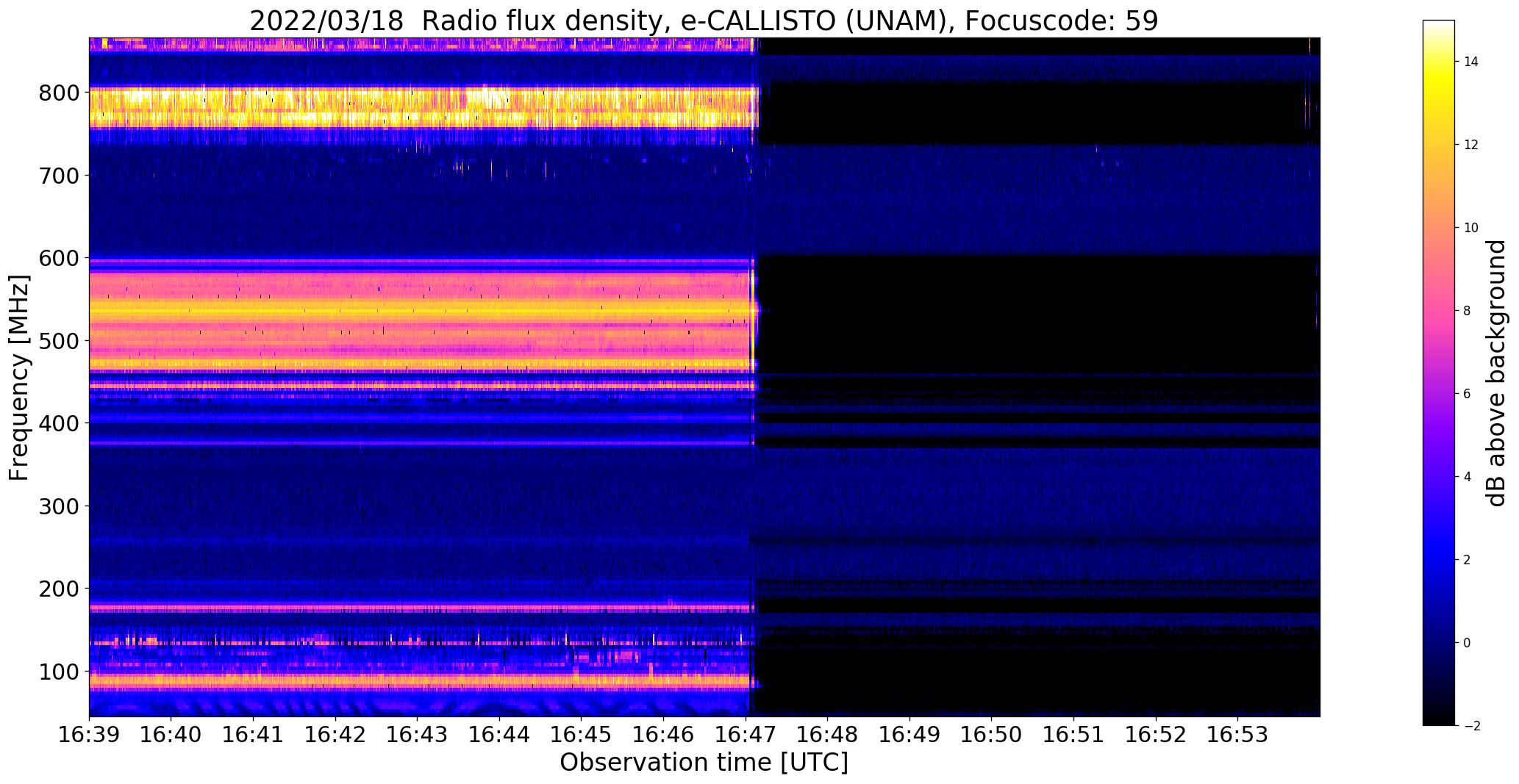Click the 16:52 time tick label
The image size is (1519, 784).
click(1155, 736)
